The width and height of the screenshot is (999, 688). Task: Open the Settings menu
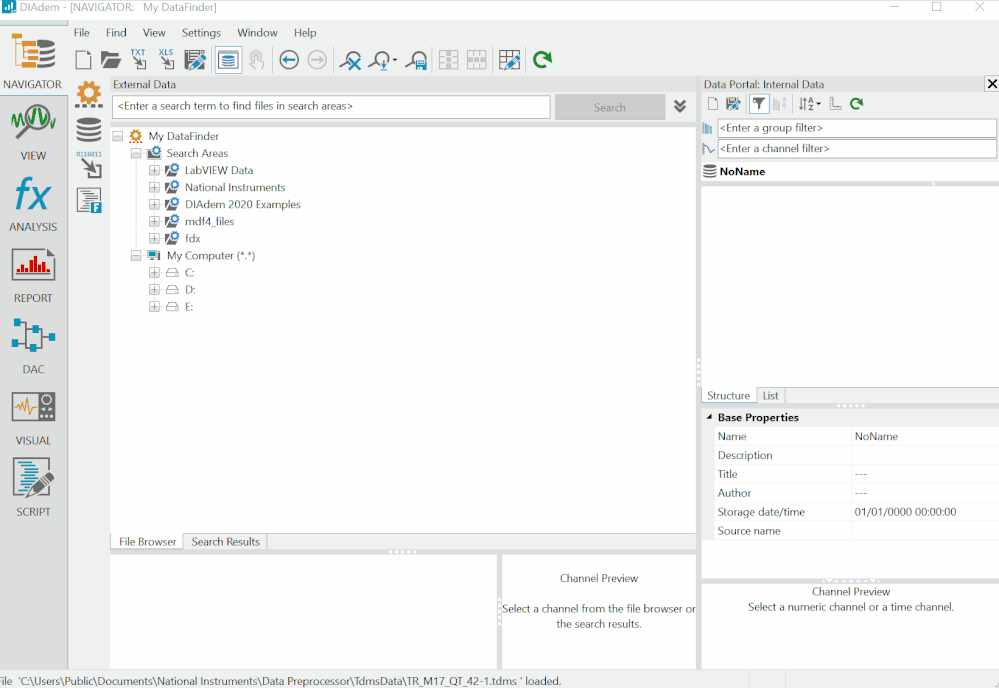point(201,32)
